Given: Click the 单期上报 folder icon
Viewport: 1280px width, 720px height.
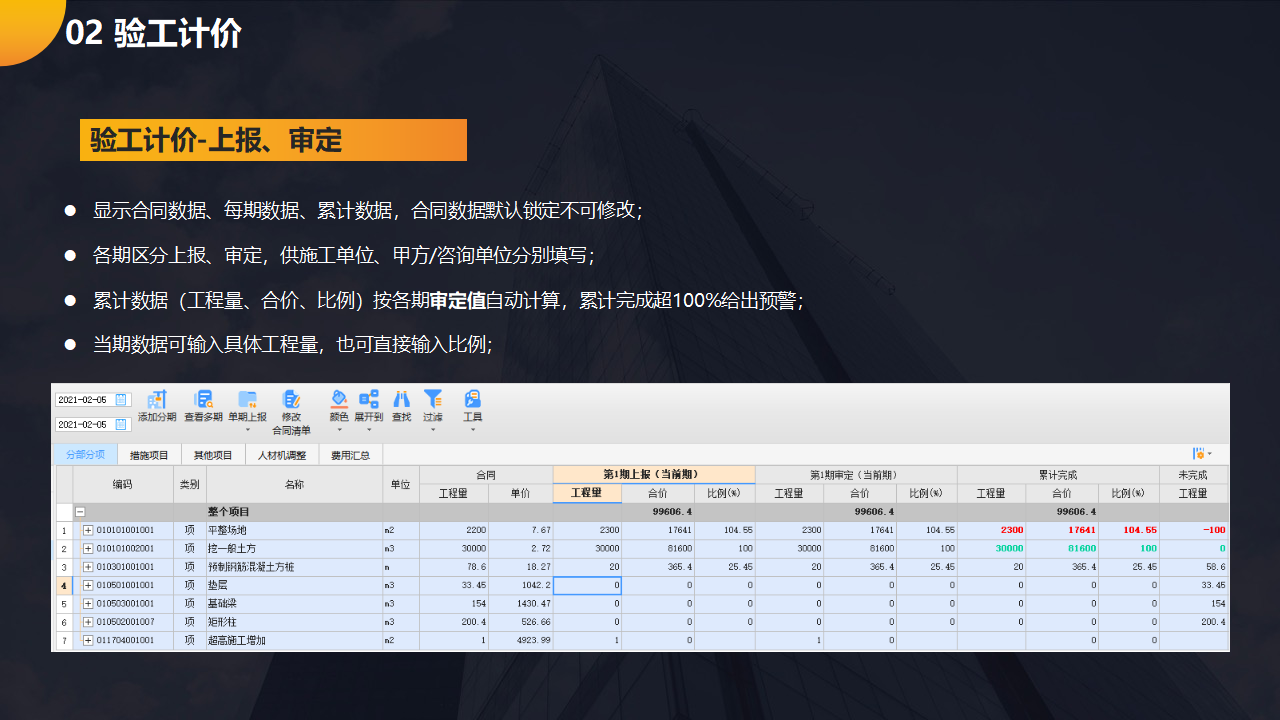Looking at the screenshot, I should coord(247,399).
